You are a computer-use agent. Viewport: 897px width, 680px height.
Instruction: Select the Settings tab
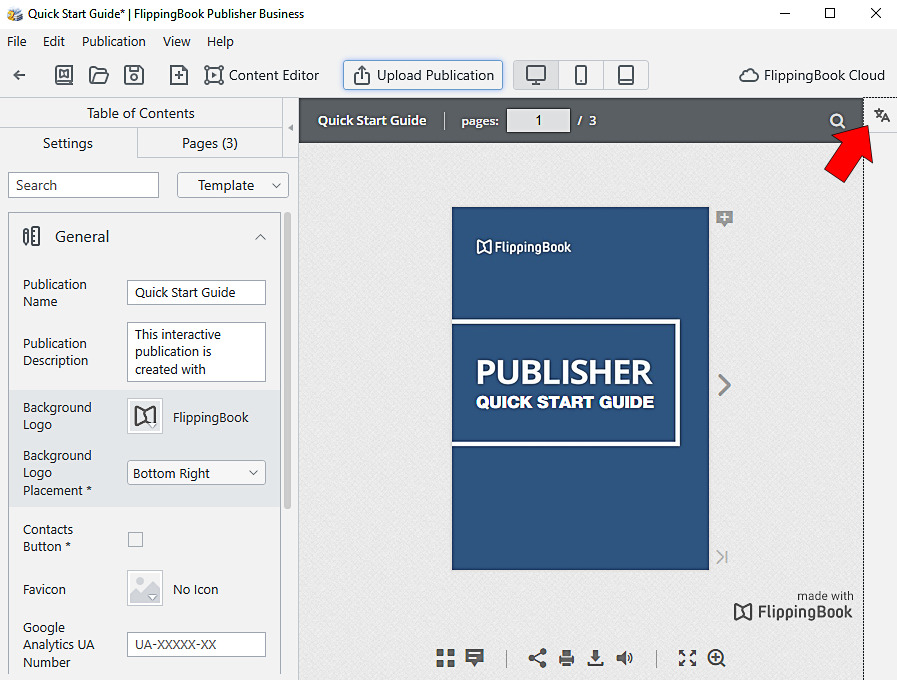click(68, 143)
